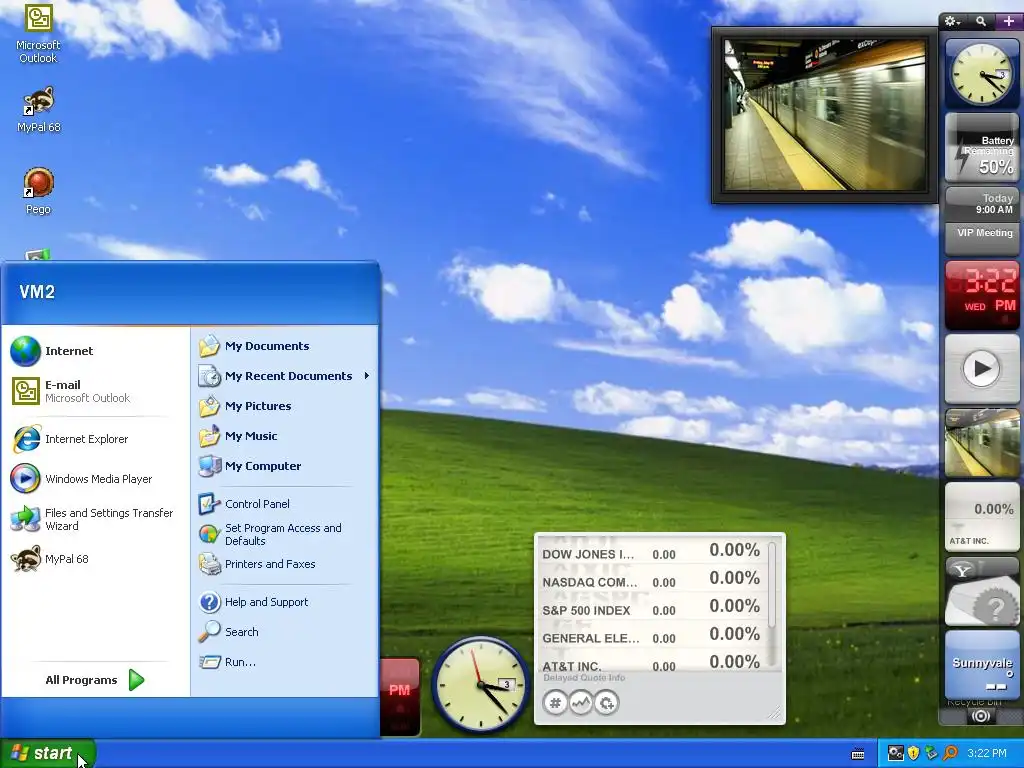The width and height of the screenshot is (1024, 768).
Task: Click the widget dock search magnifier
Action: point(981,22)
